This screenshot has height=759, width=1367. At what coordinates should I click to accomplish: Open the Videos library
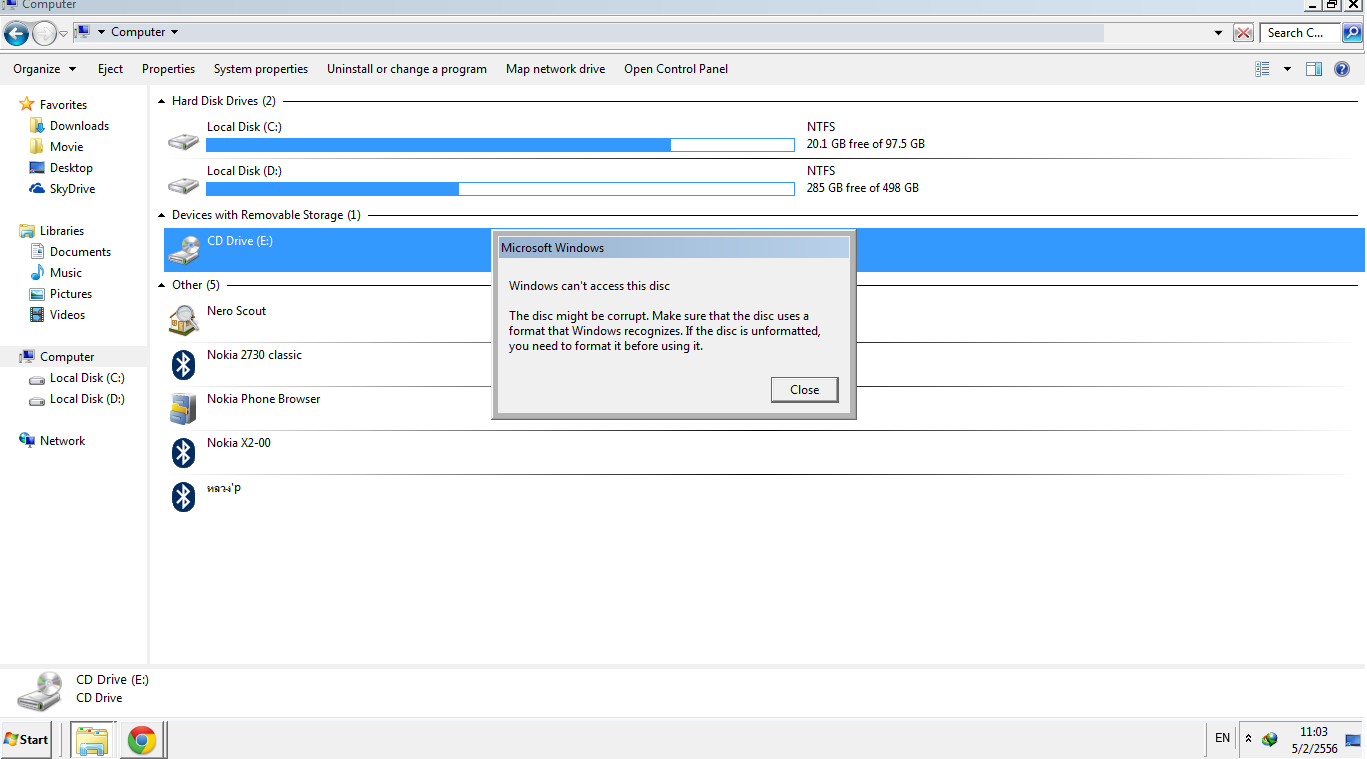click(x=67, y=315)
